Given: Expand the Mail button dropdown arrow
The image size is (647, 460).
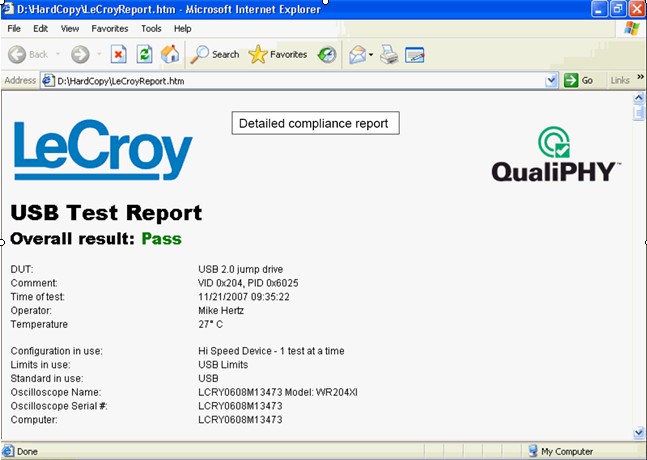Looking at the screenshot, I should tap(371, 54).
